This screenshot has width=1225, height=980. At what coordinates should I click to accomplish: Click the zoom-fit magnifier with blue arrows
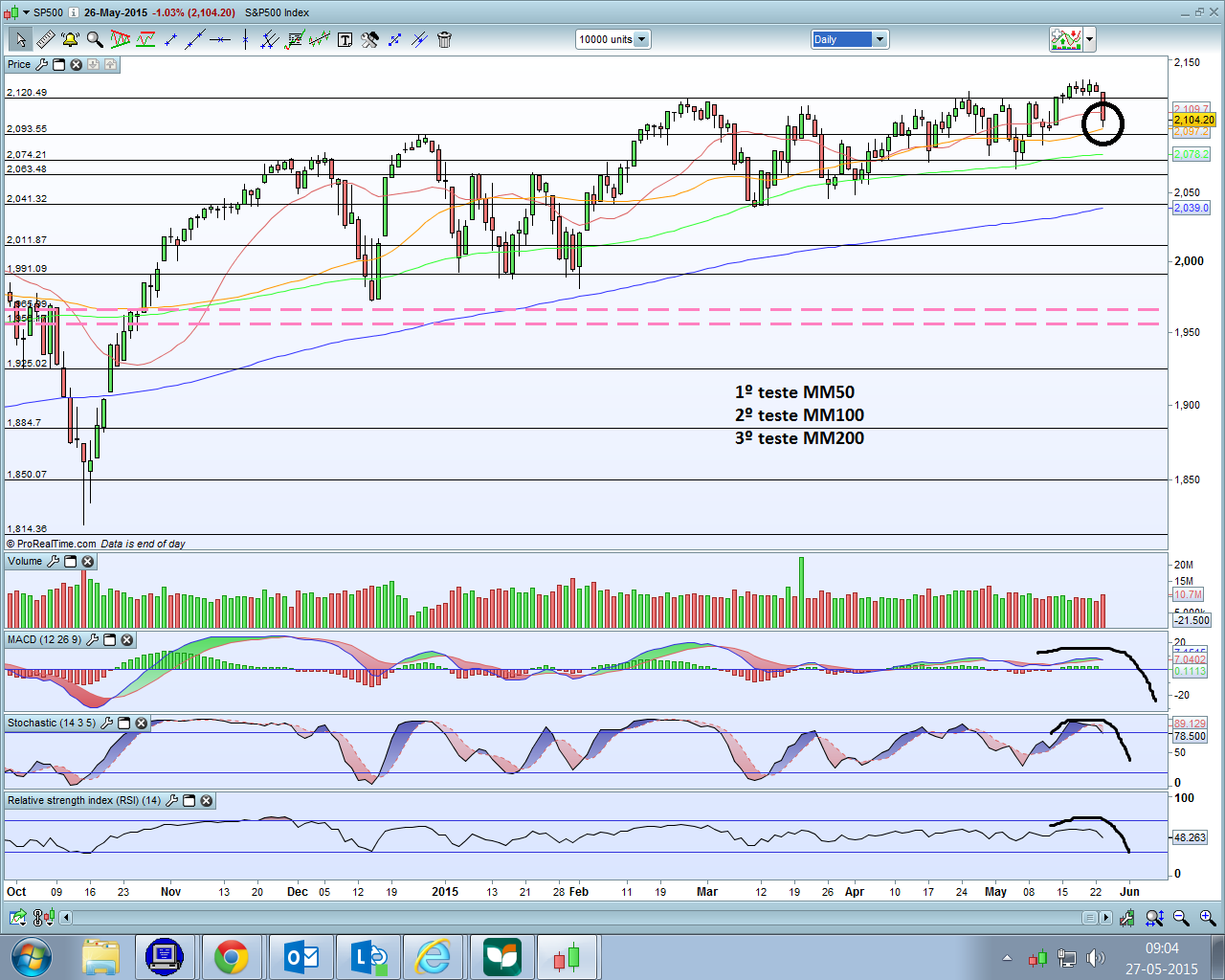pos(1154,918)
